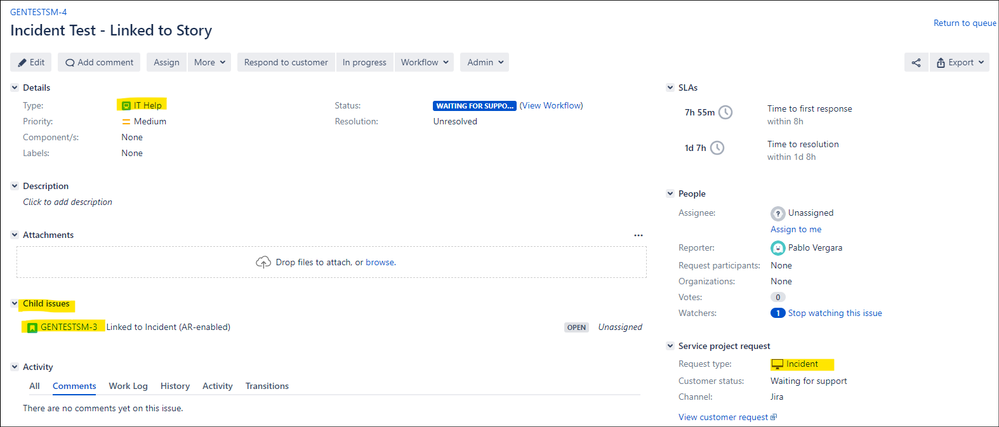Click the upload cloud icon in Attachments
This screenshot has height=427, width=999.
[263, 262]
